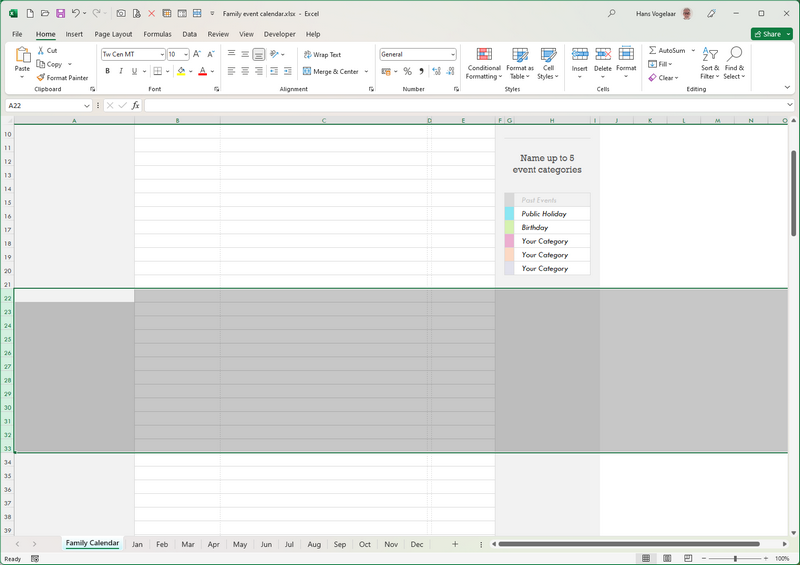Decrease font size

pos(211,54)
